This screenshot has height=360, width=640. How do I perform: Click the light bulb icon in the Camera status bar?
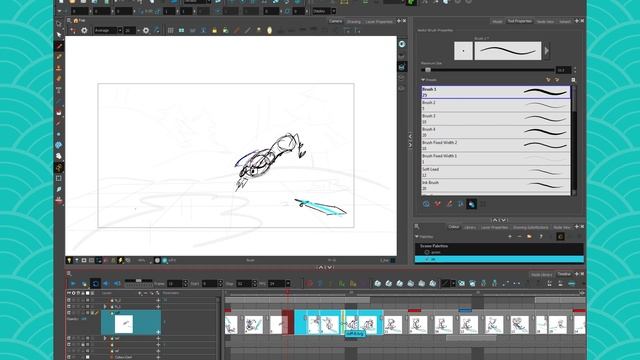click(x=69, y=260)
